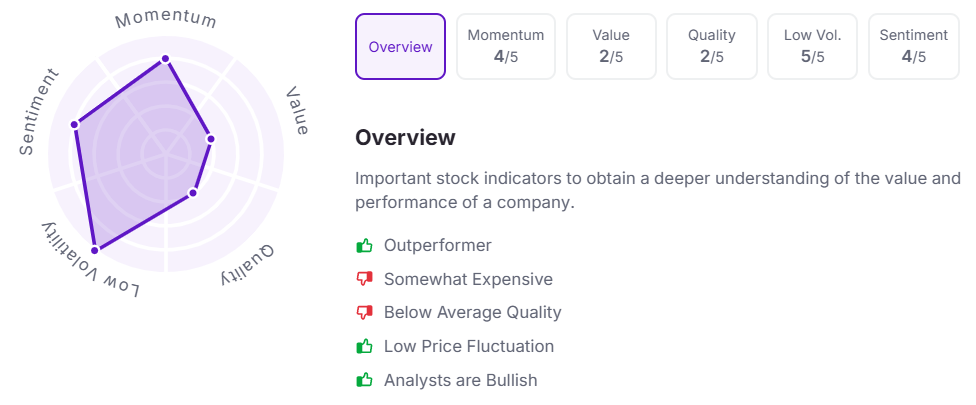The height and width of the screenshot is (405, 976).
Task: Select the Low Vol. 5/5 tab
Action: coord(812,47)
